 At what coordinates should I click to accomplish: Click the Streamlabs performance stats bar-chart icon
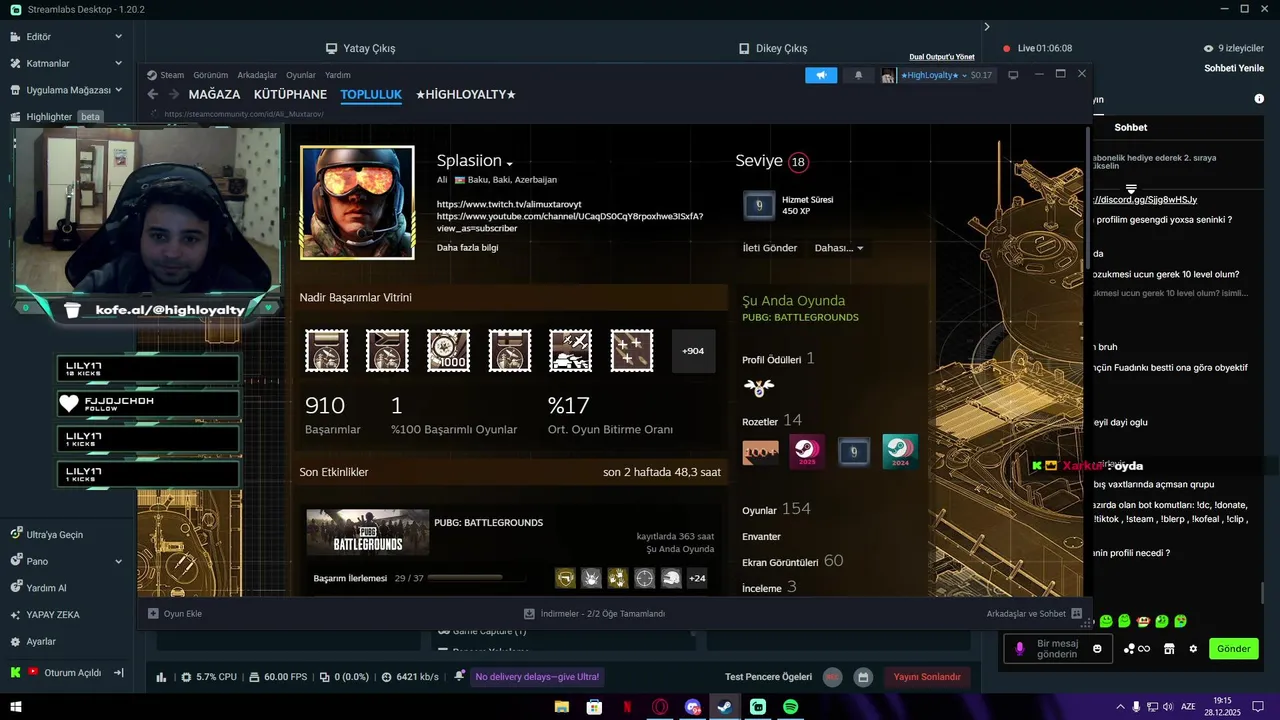pos(161,677)
